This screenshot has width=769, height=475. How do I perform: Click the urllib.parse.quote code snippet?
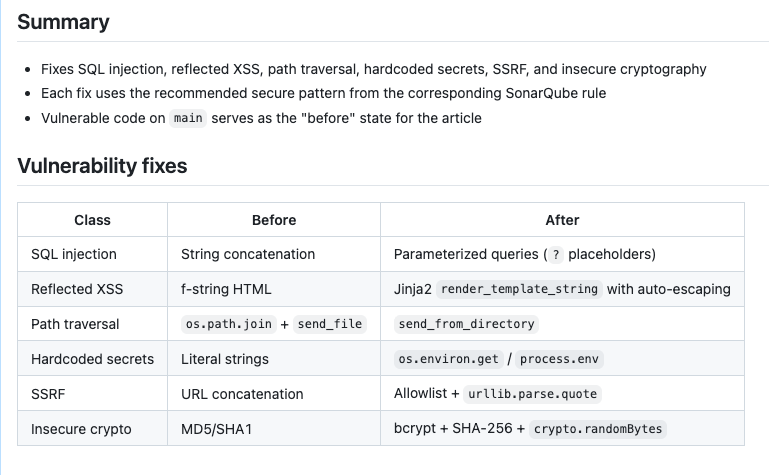[x=533, y=394]
